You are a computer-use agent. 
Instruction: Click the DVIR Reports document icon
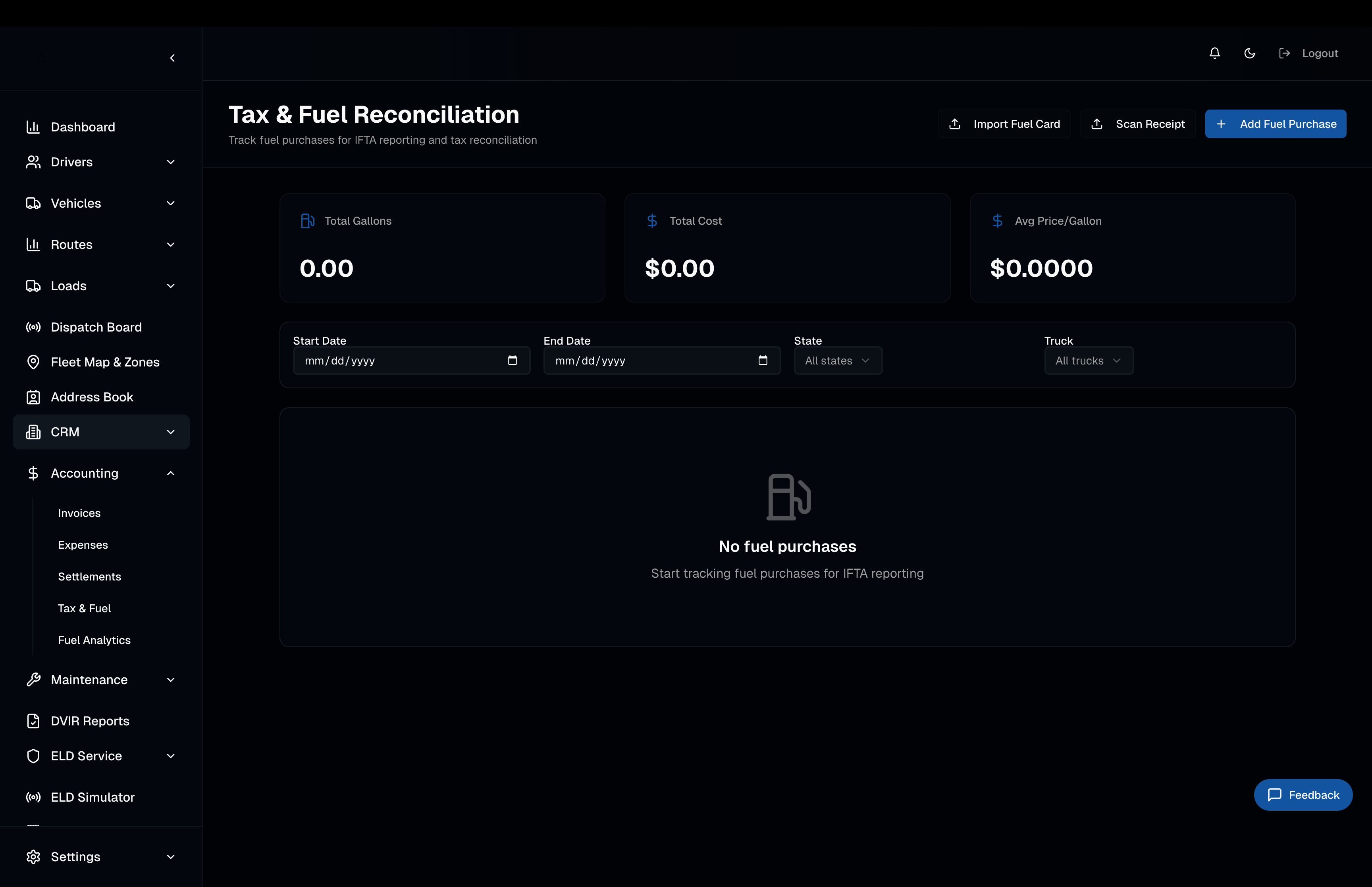pyautogui.click(x=33, y=721)
